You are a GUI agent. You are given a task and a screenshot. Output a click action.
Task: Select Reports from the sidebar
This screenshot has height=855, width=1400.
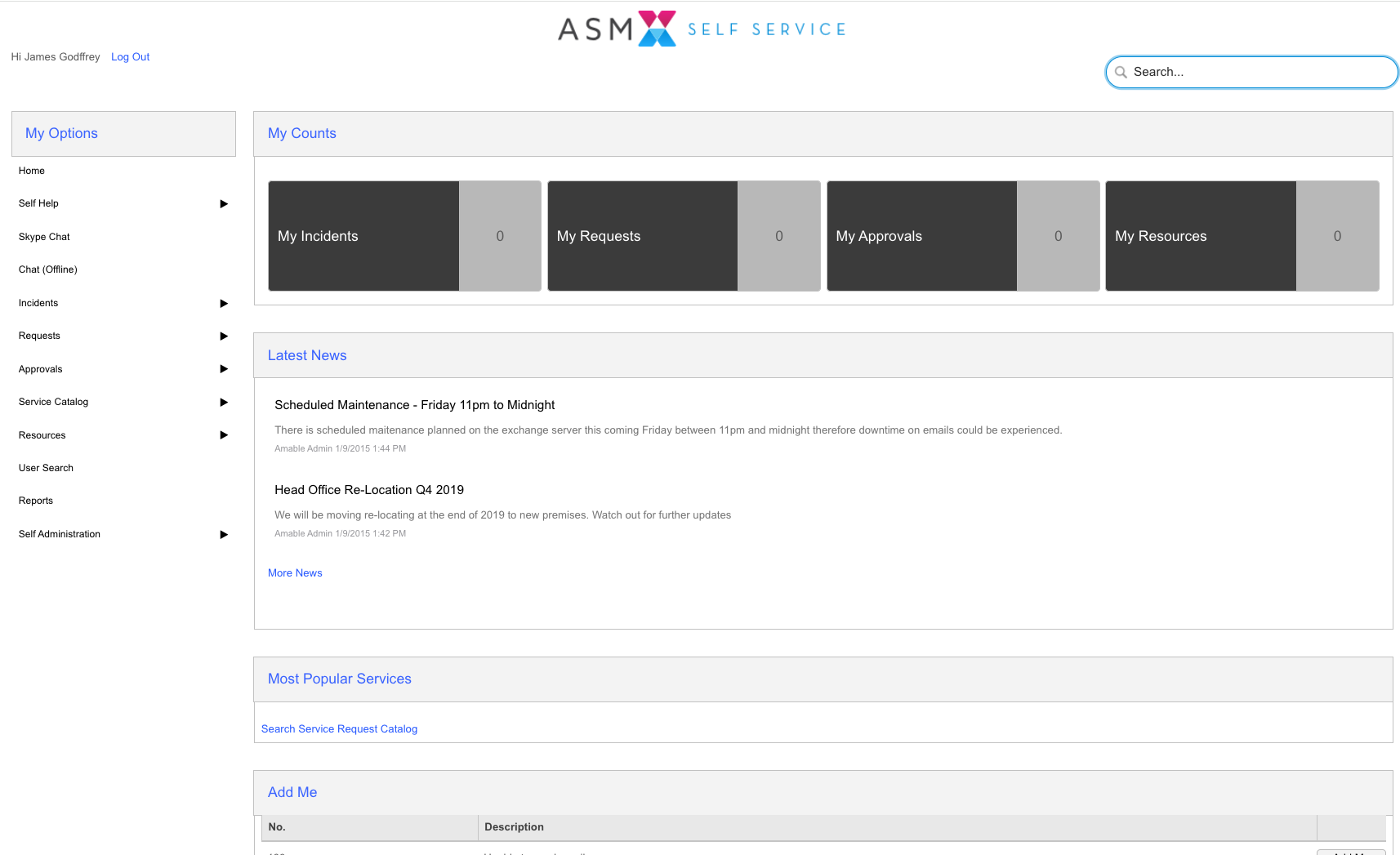coord(36,501)
